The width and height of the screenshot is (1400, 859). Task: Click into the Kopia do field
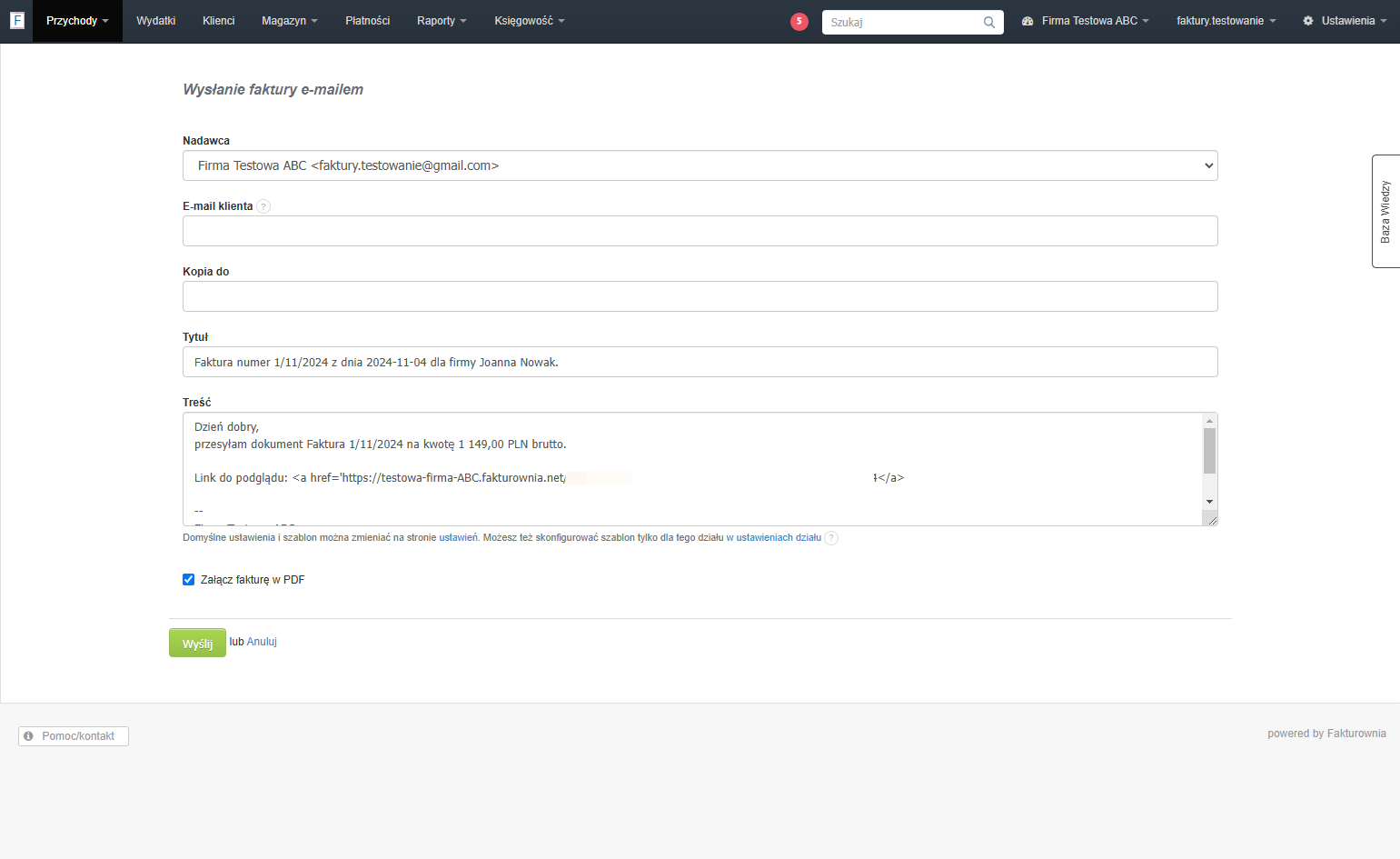pyautogui.click(x=700, y=296)
